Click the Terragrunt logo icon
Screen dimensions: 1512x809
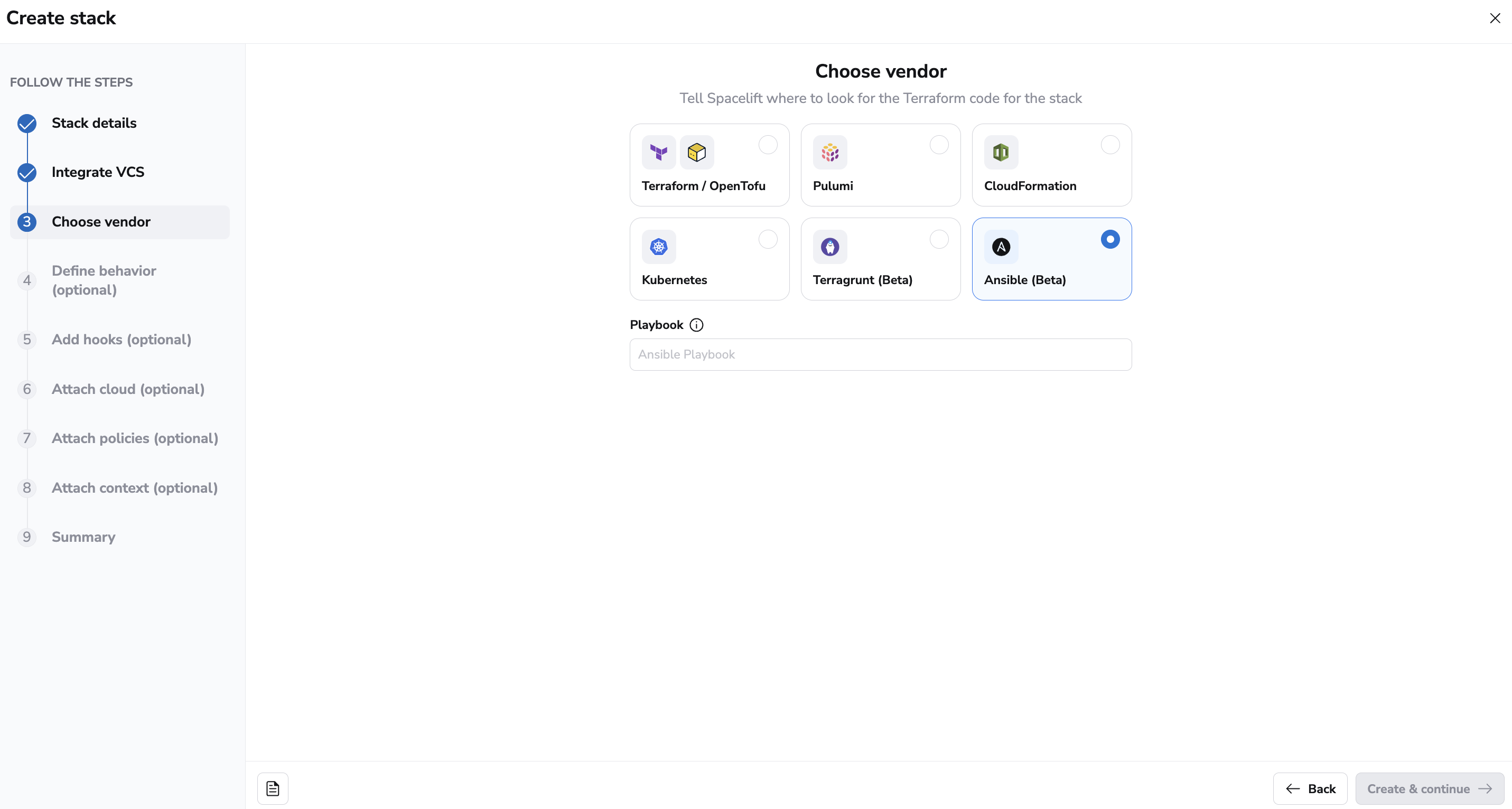pos(830,247)
